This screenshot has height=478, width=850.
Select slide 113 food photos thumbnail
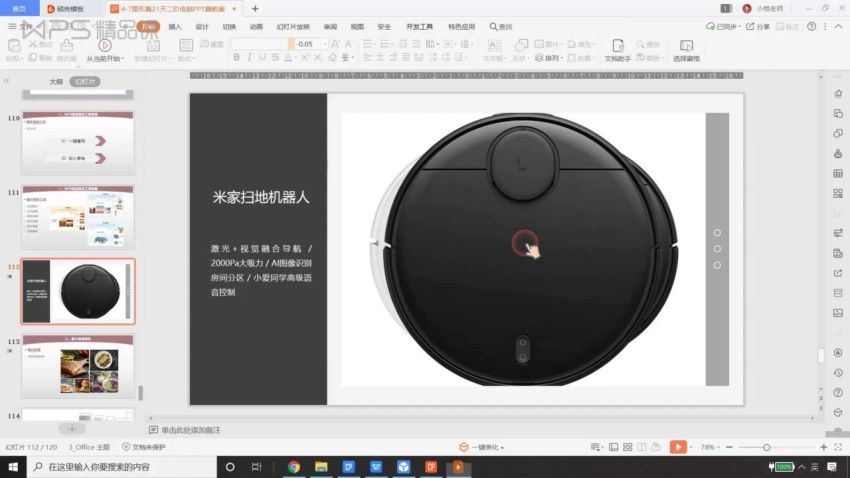pyautogui.click(x=78, y=366)
